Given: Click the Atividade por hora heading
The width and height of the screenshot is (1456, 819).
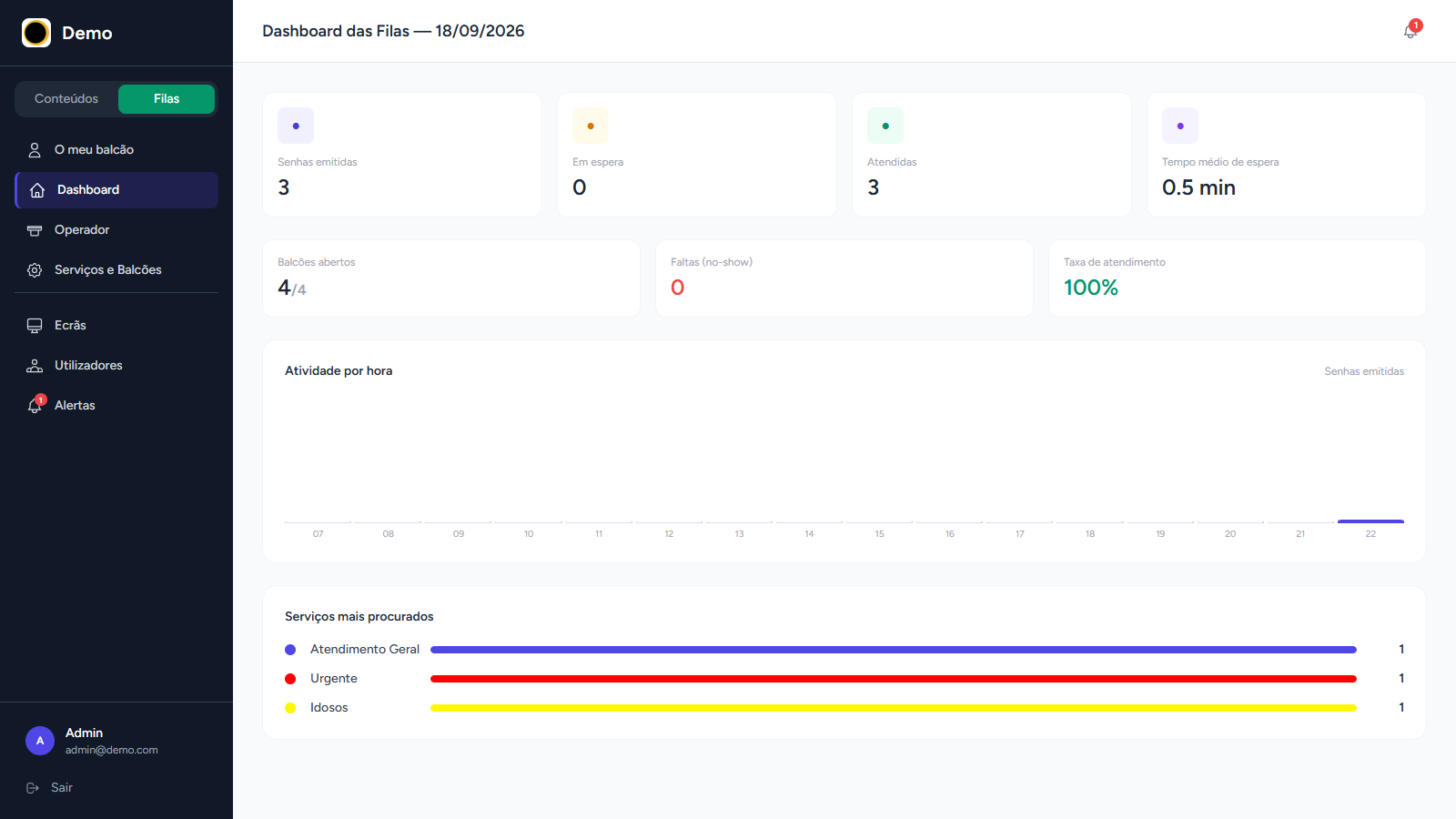Looking at the screenshot, I should (339, 371).
